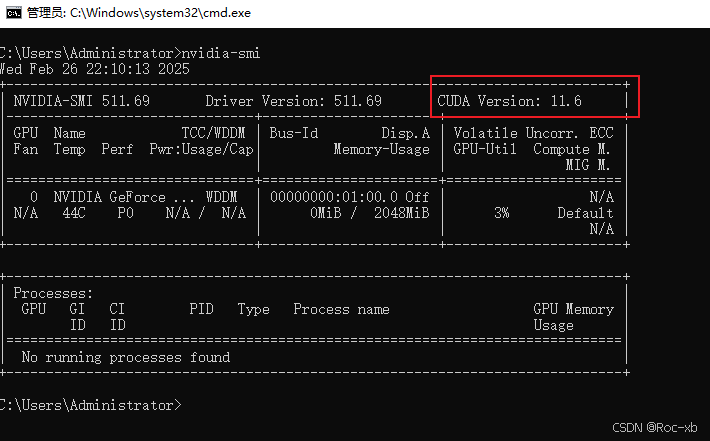
Task: Click bus id 00000000:01:00.0
Action: point(334,197)
